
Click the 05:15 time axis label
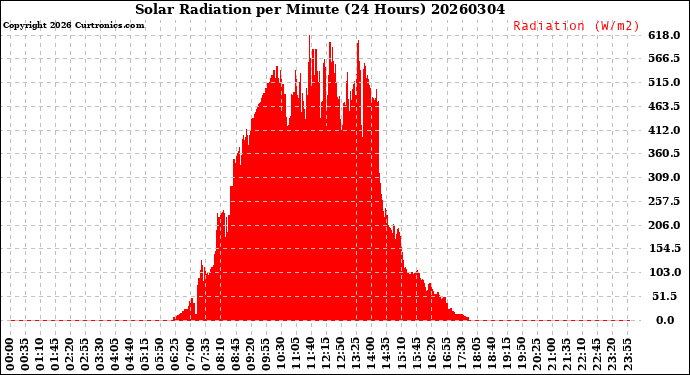pos(145,355)
